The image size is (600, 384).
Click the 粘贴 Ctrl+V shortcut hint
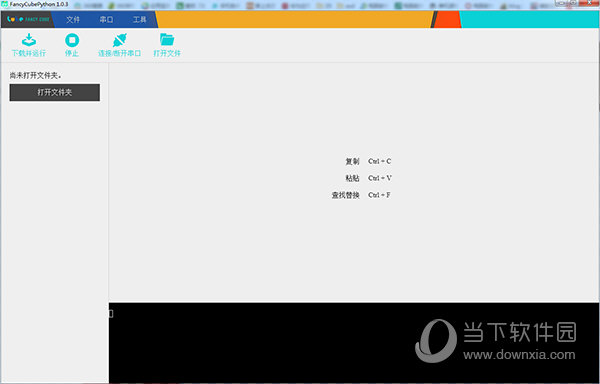click(368, 178)
